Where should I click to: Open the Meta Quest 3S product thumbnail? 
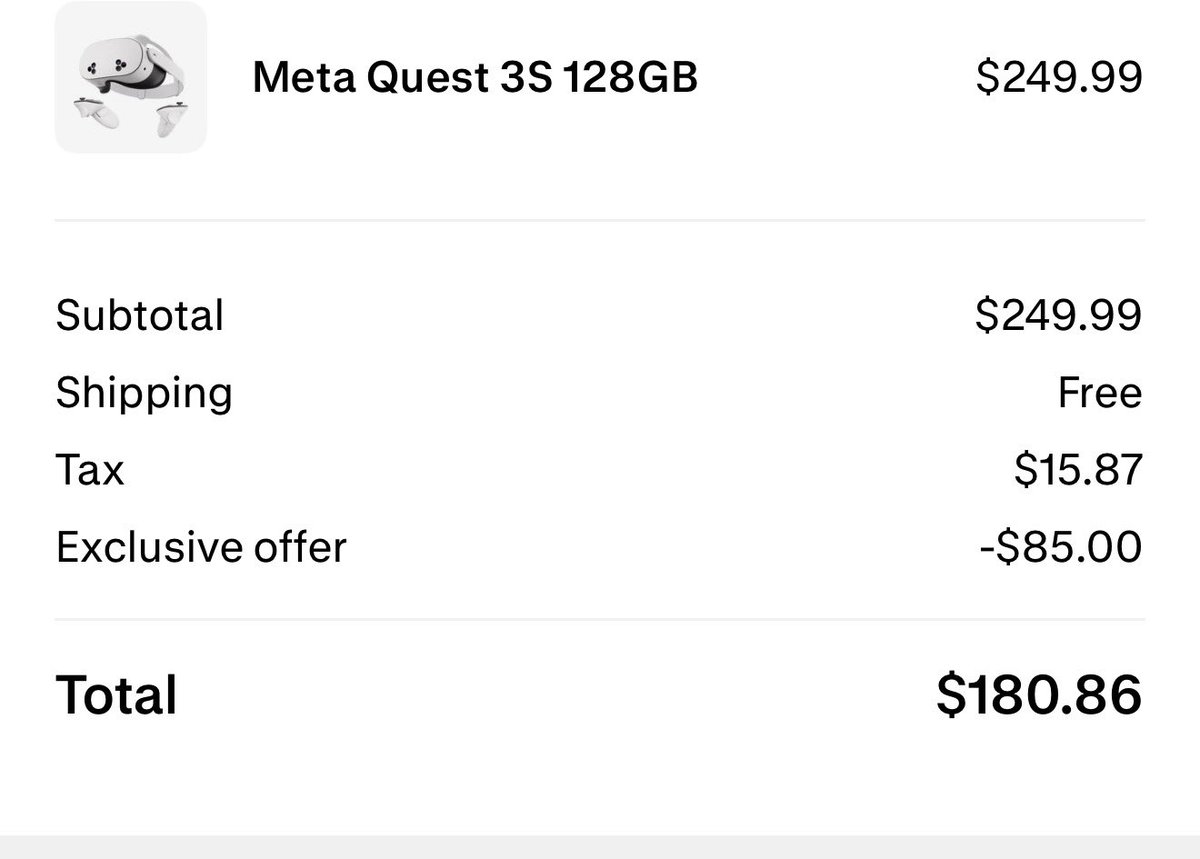pos(131,77)
